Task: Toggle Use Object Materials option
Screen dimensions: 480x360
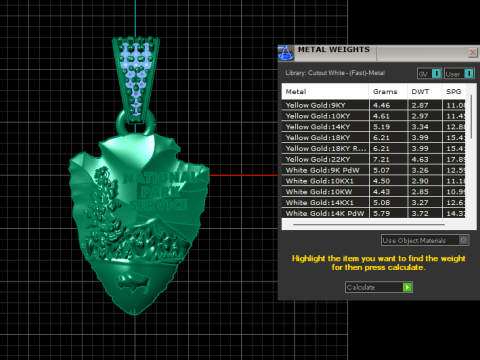Action: point(425,240)
